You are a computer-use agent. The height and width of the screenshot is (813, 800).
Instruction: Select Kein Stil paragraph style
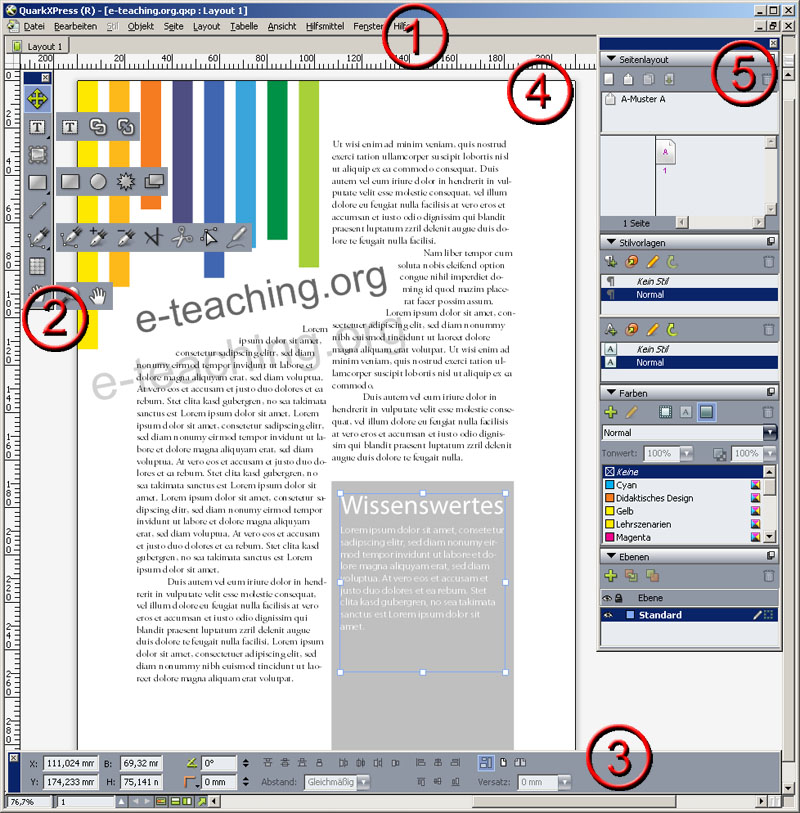point(690,281)
